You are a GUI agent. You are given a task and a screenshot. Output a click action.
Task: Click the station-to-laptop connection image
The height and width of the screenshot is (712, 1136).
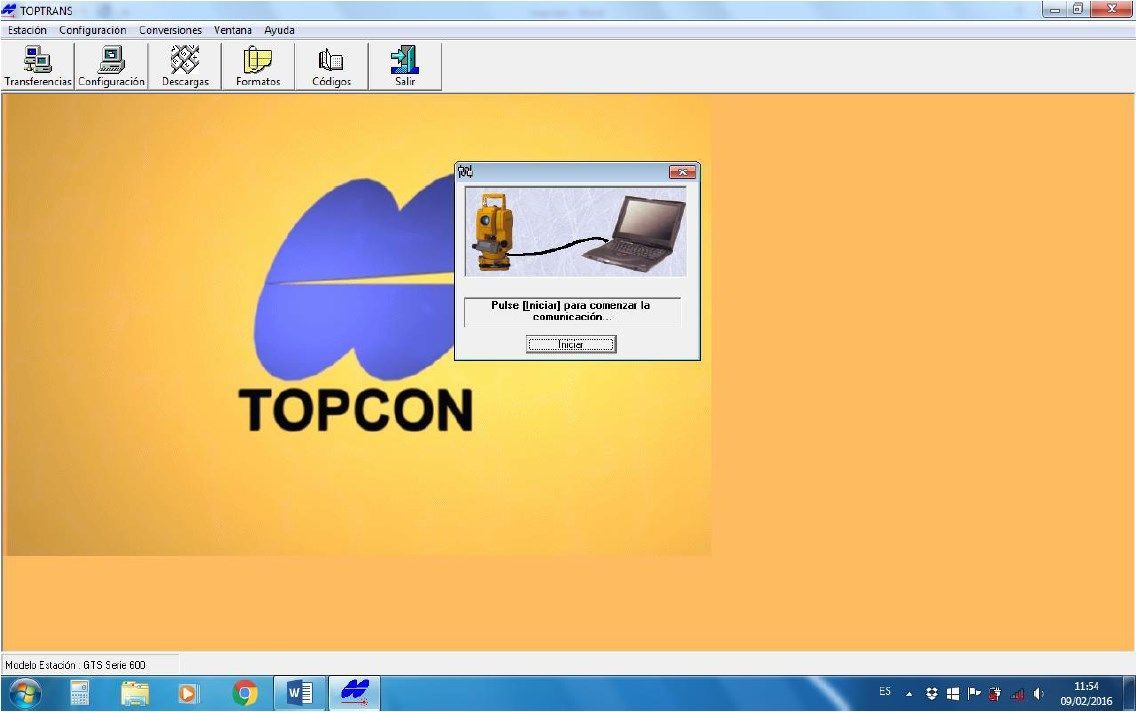coord(575,231)
